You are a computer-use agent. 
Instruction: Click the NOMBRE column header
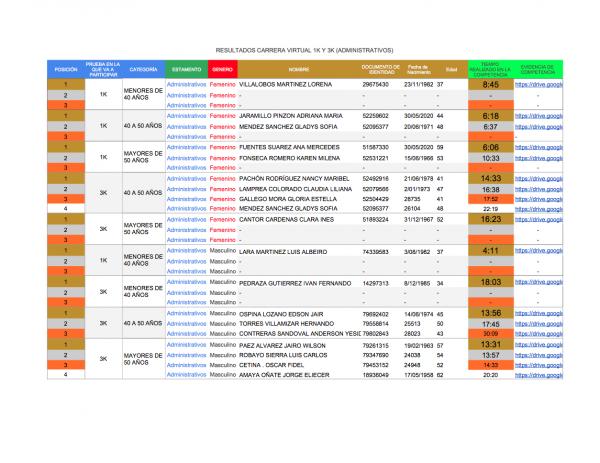click(299, 70)
